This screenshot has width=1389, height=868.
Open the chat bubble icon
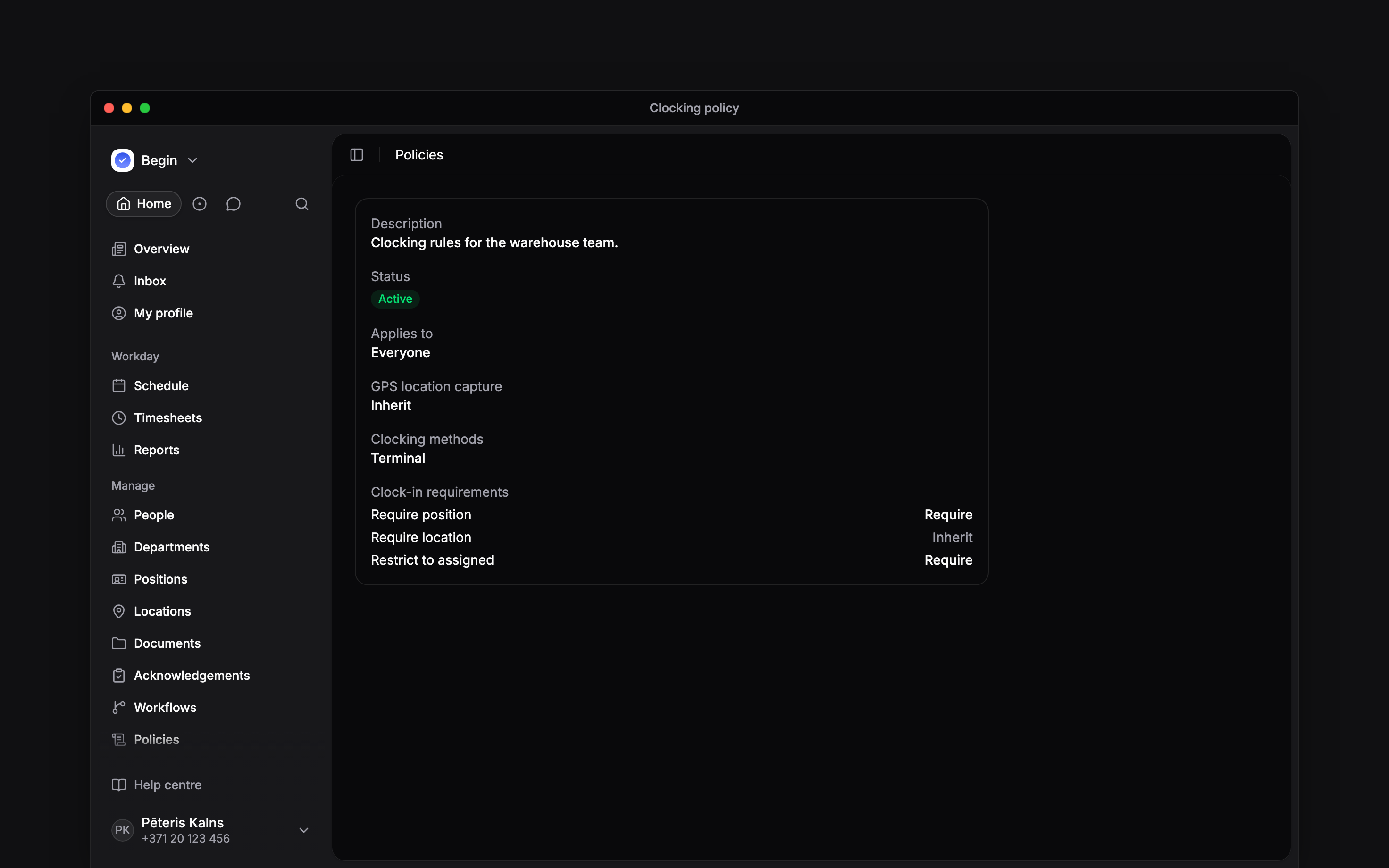pos(233,204)
